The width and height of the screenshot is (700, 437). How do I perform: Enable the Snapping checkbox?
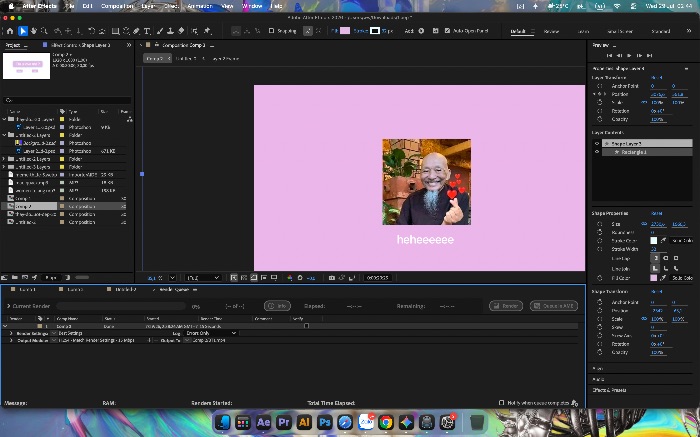pos(271,31)
